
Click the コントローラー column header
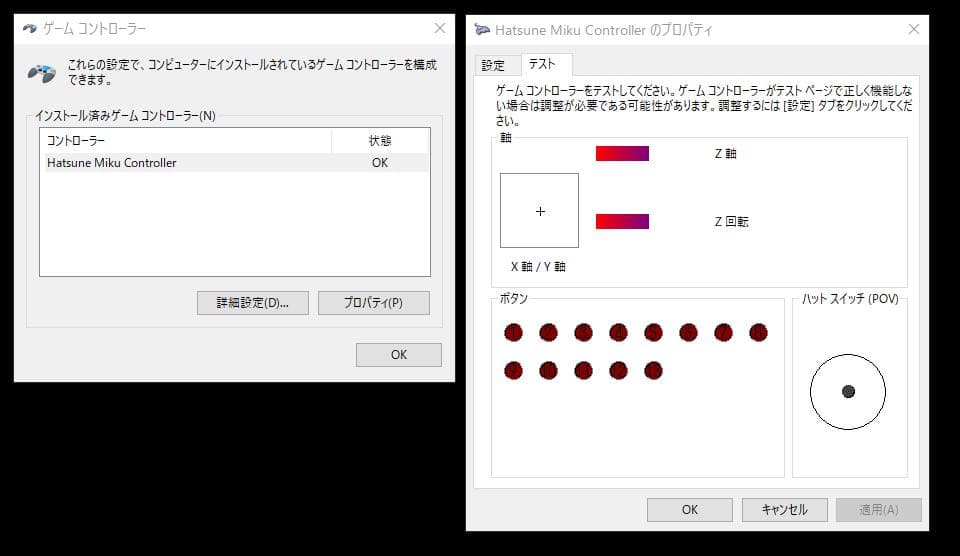coord(186,141)
